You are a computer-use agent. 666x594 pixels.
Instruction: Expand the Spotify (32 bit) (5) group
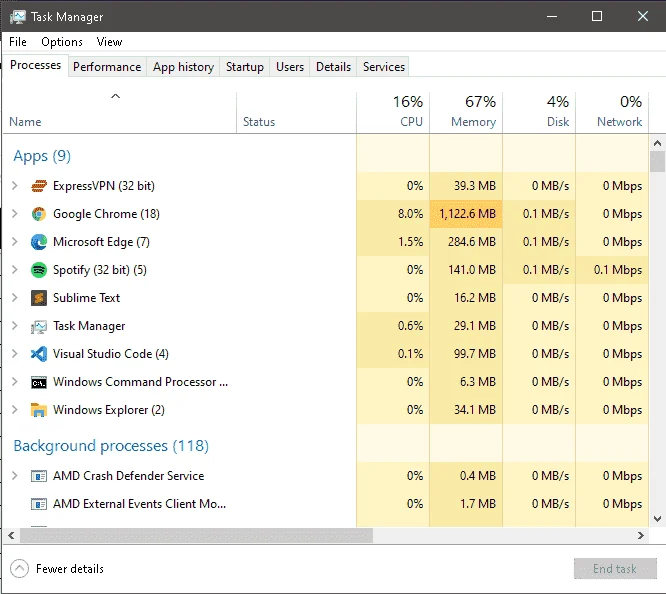(15, 270)
